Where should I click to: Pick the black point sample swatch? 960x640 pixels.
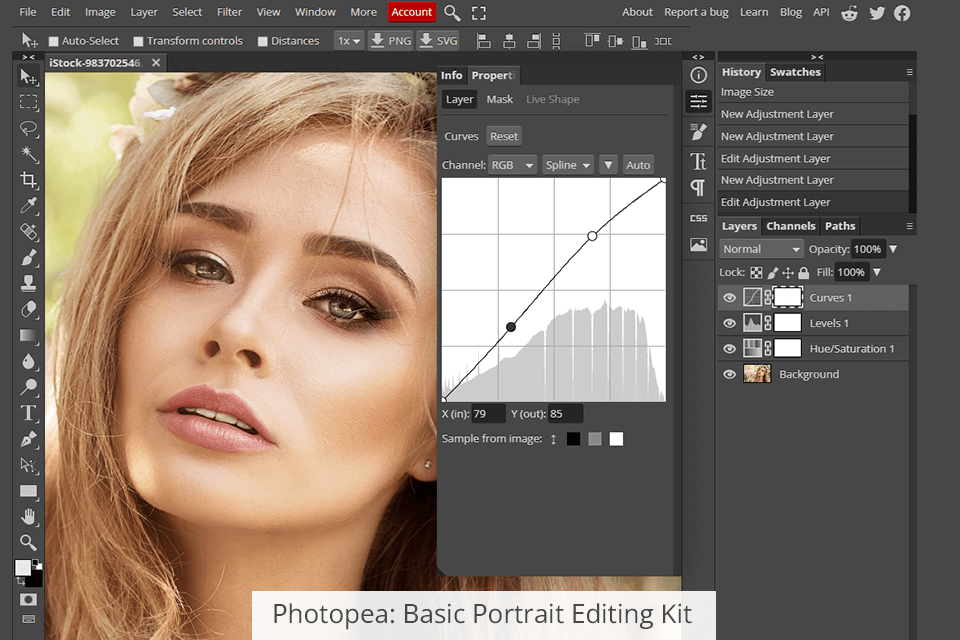click(x=573, y=439)
